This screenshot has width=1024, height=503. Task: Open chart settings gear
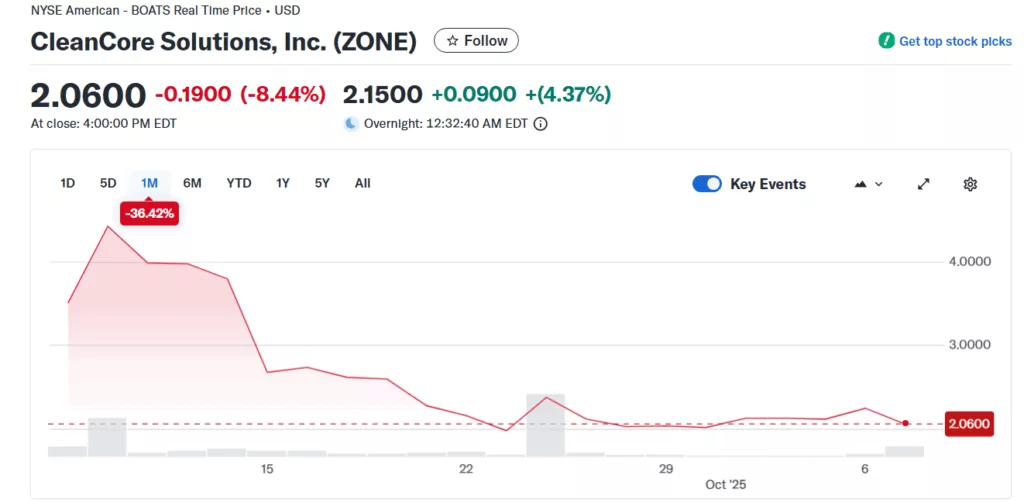click(x=970, y=184)
